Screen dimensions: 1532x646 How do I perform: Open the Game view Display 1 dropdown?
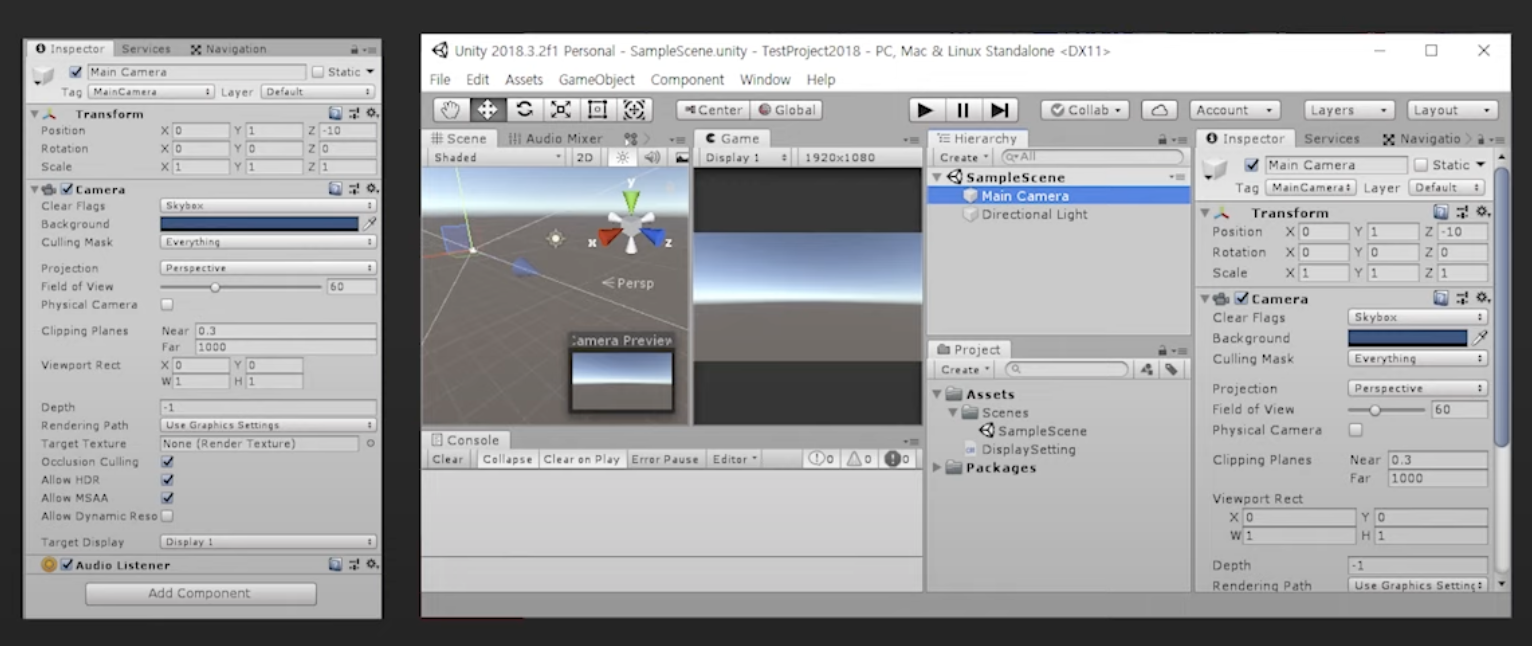(x=746, y=157)
